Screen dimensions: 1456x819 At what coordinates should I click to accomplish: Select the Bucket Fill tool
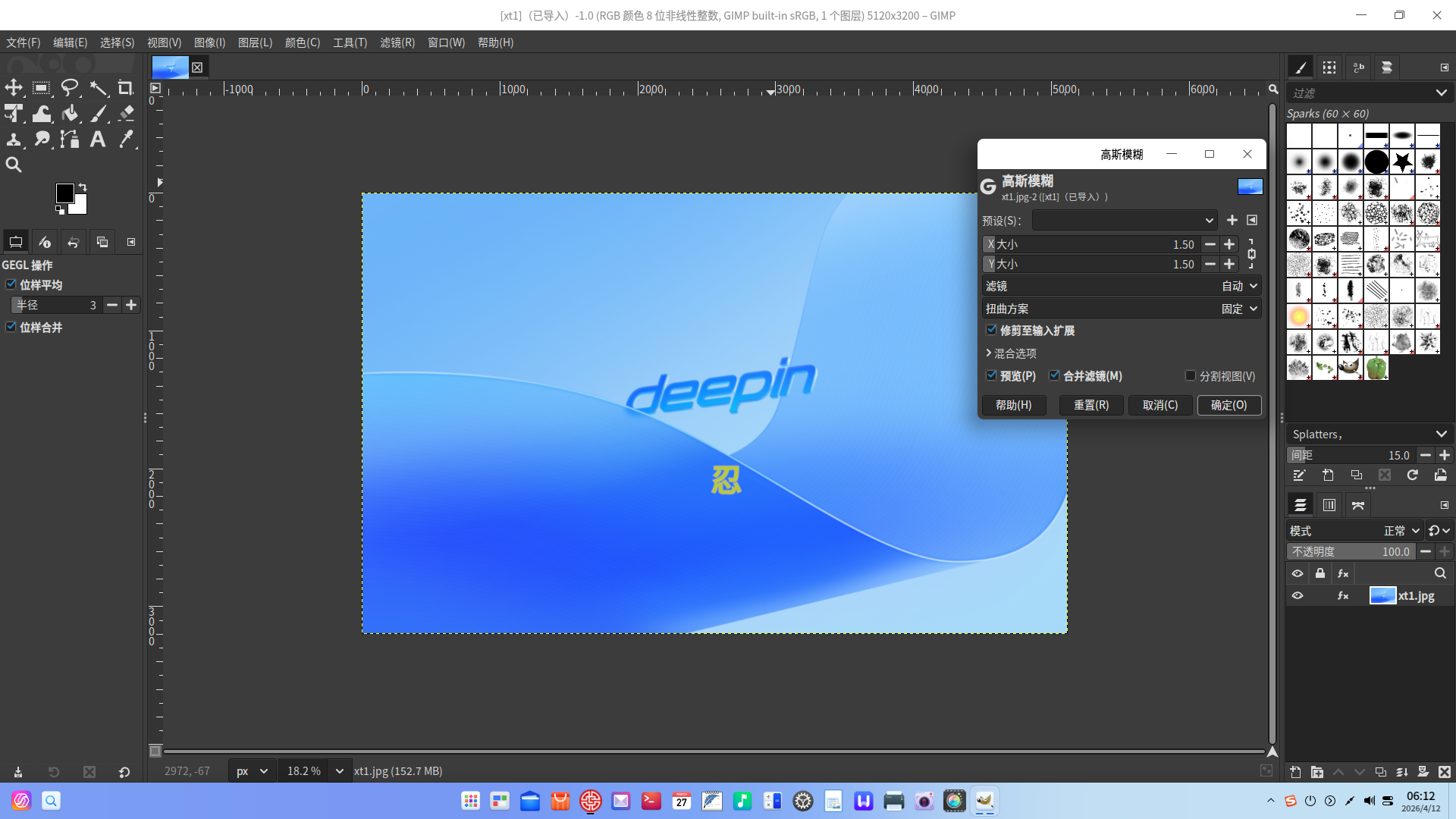[x=70, y=114]
